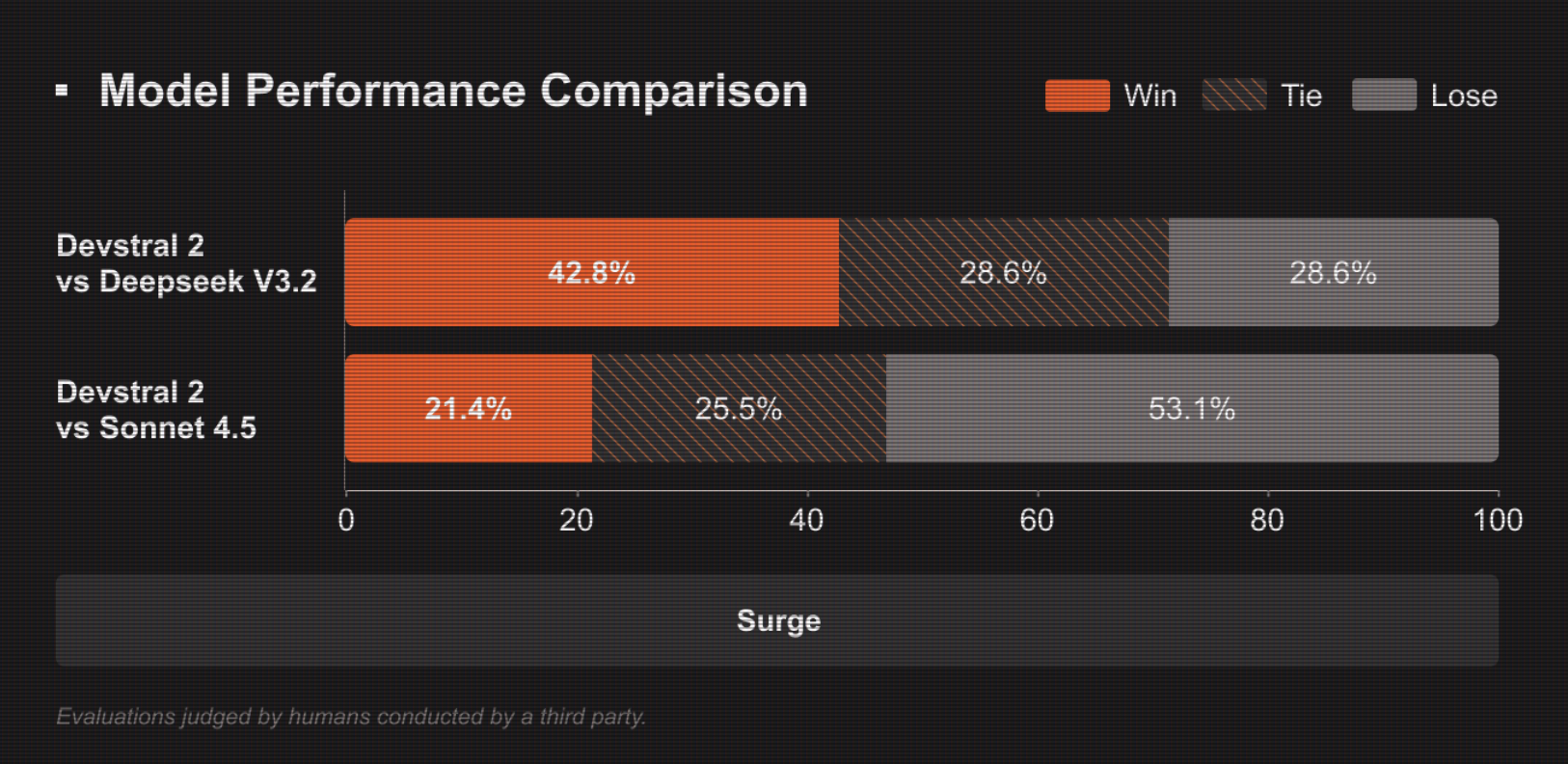
Task: Click the Devstral 2 vs Deepseek V3.2 label
Action: click(186, 263)
